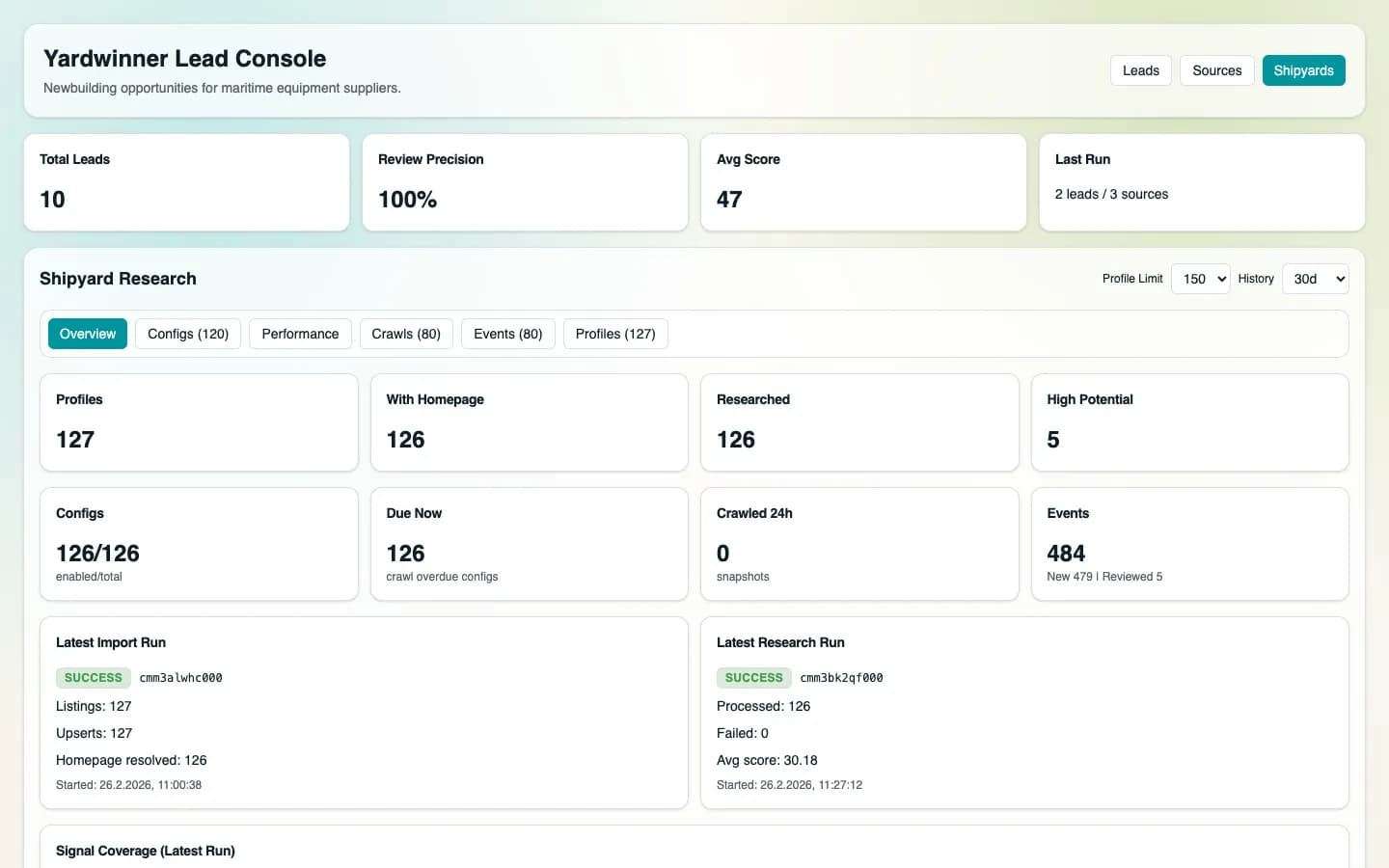Image resolution: width=1389 pixels, height=868 pixels.
Task: Select the Shipyards navigation button
Action: click(1303, 70)
